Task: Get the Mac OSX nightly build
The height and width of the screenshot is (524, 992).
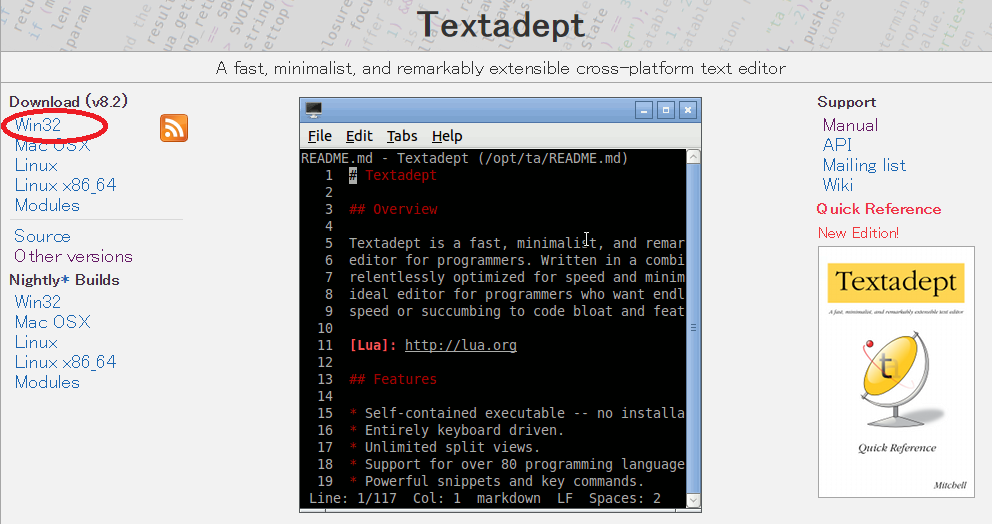Action: (53, 322)
